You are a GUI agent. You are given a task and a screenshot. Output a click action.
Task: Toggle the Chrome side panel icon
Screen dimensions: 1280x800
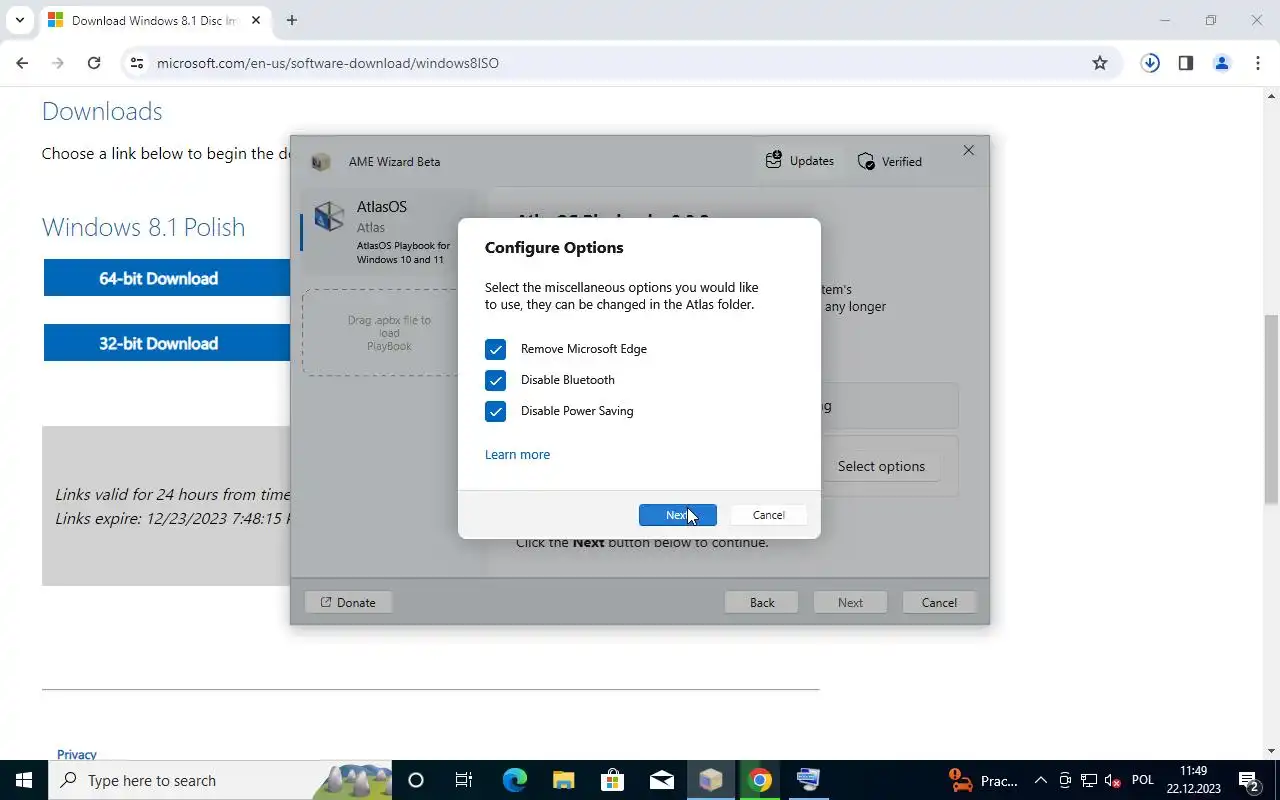1186,63
